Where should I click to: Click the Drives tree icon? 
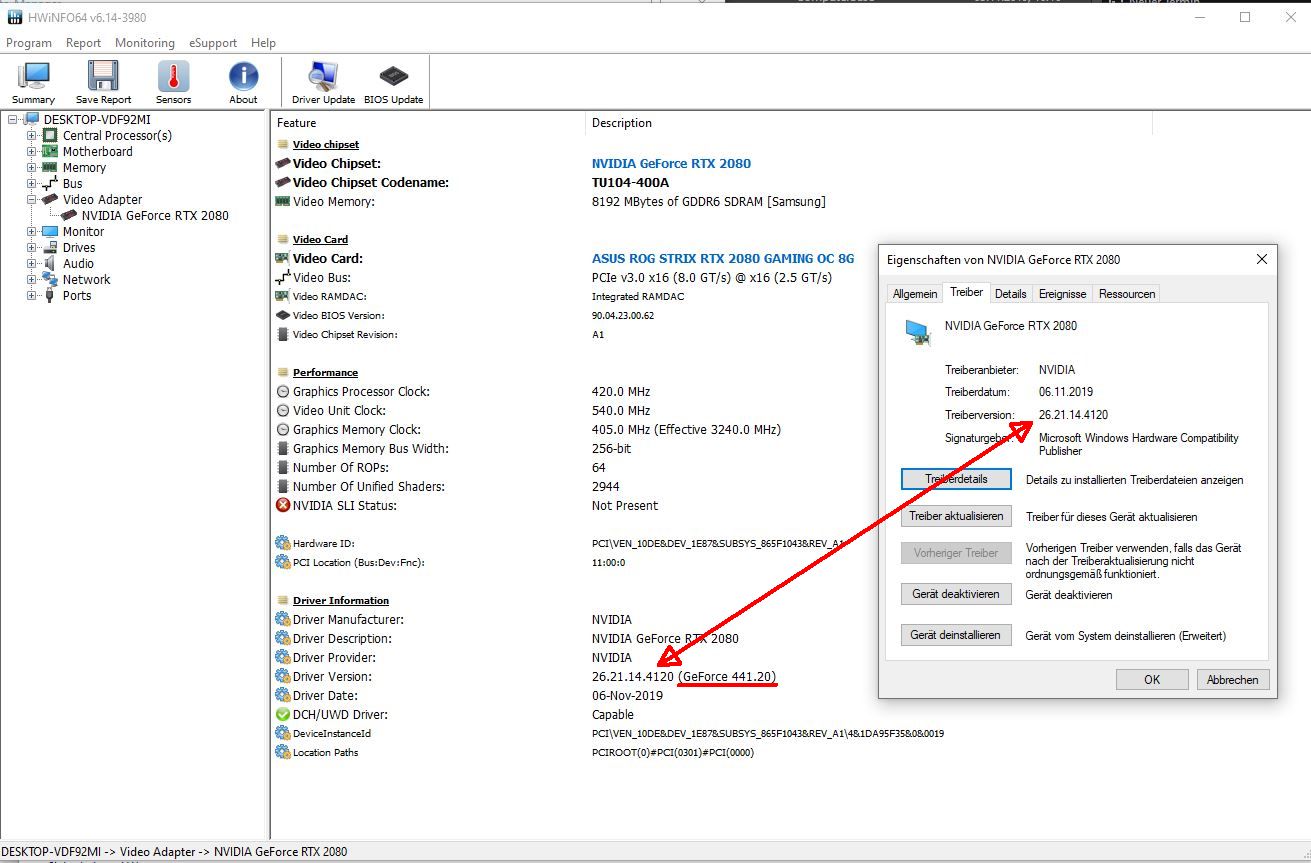tap(50, 247)
